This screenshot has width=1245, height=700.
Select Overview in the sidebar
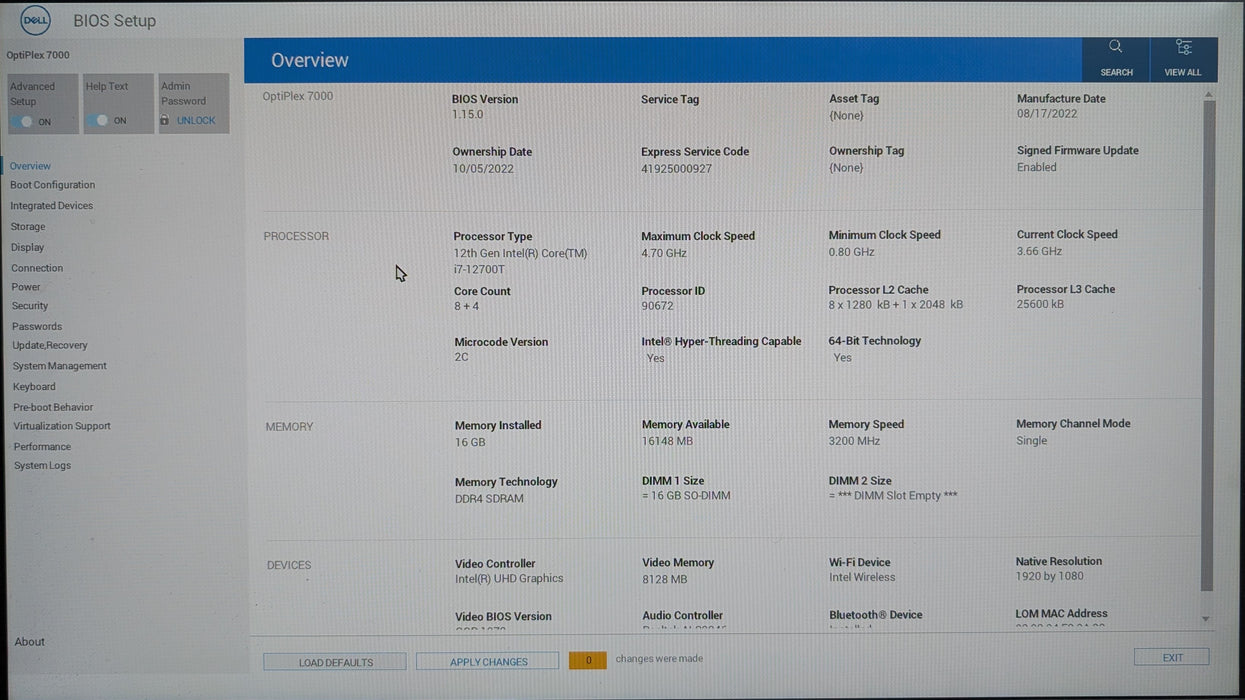click(30, 166)
